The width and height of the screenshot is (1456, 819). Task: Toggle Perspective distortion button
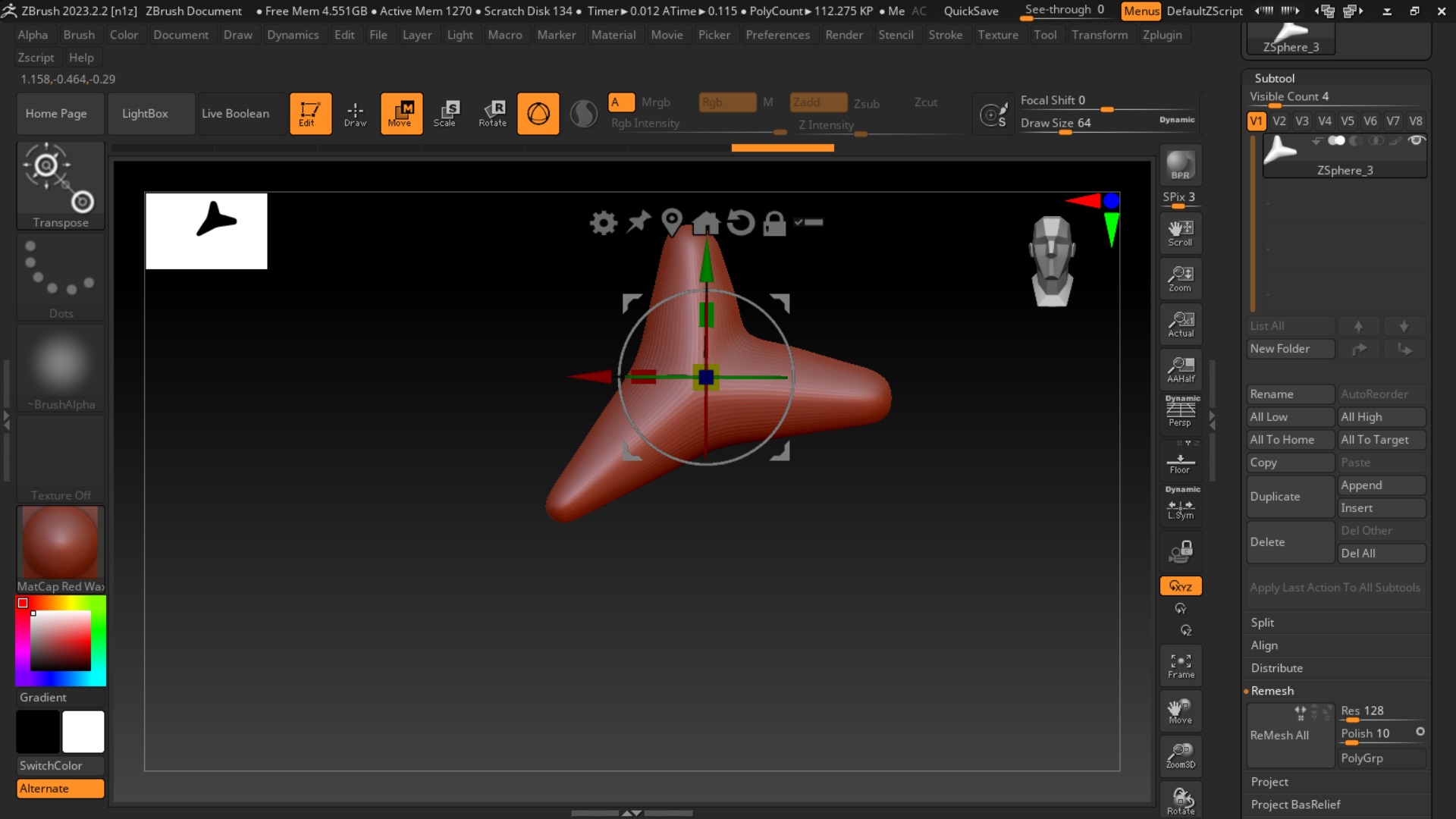1180,413
